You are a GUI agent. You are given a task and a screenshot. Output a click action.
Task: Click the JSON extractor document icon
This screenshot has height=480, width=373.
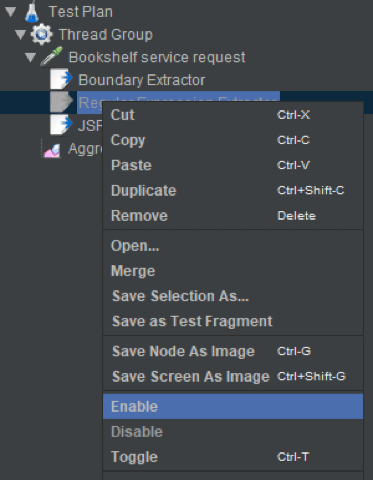pos(61,125)
